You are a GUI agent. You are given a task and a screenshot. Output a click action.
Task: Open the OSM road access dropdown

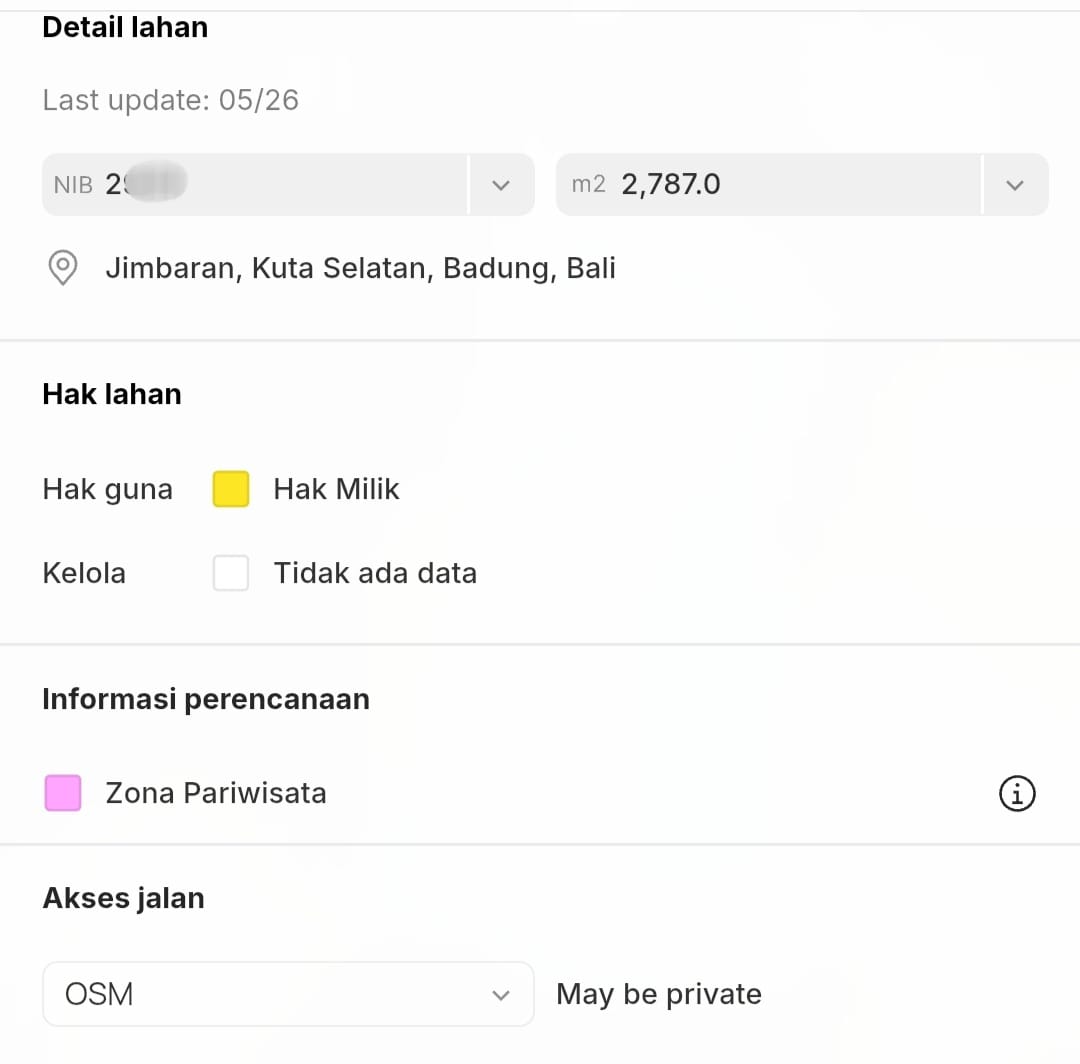tap(288, 994)
